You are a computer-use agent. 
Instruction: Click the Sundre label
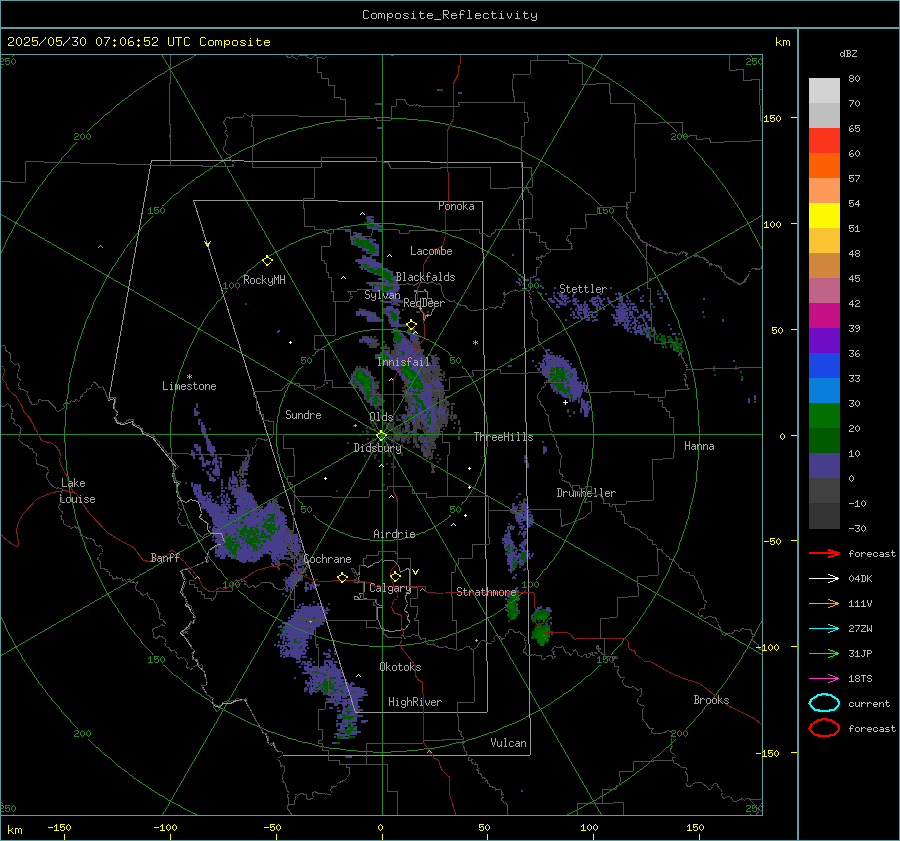pos(303,414)
